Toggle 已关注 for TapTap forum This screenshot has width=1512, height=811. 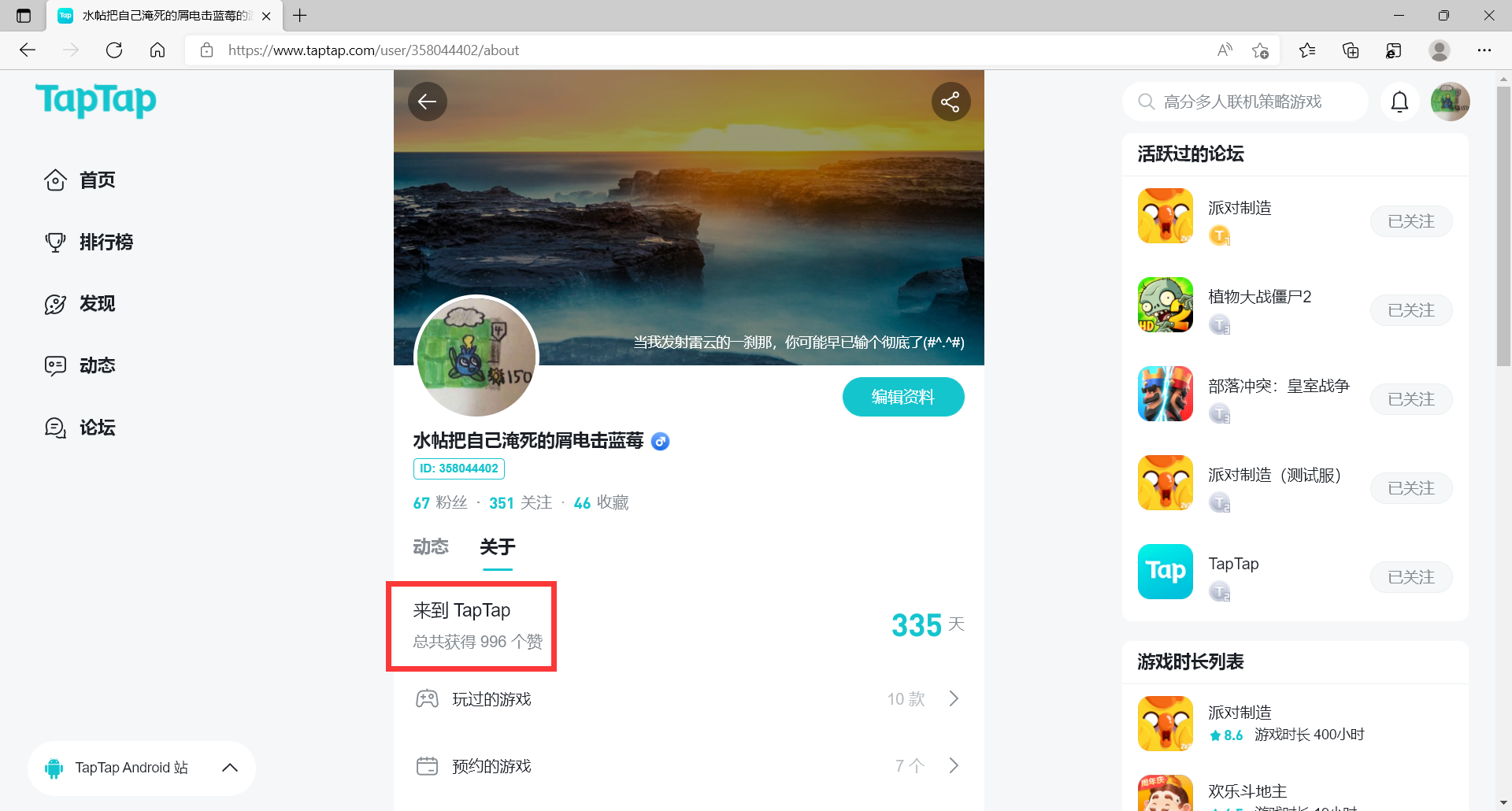click(1411, 577)
